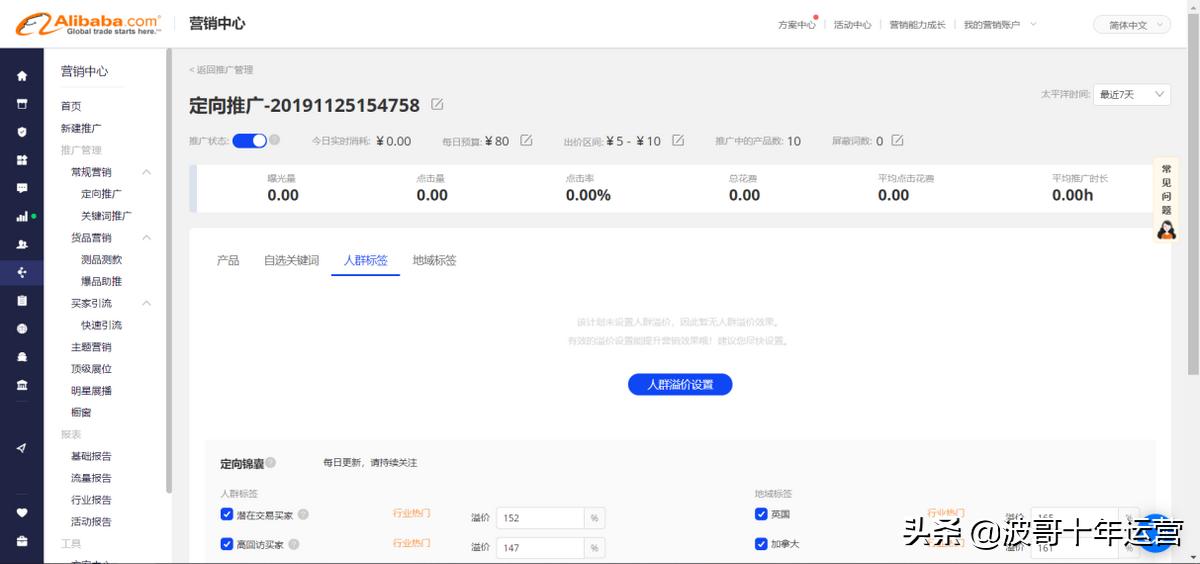1200x564 pixels.
Task: Uncheck the 英国 region checkbox
Action: [x=762, y=514]
